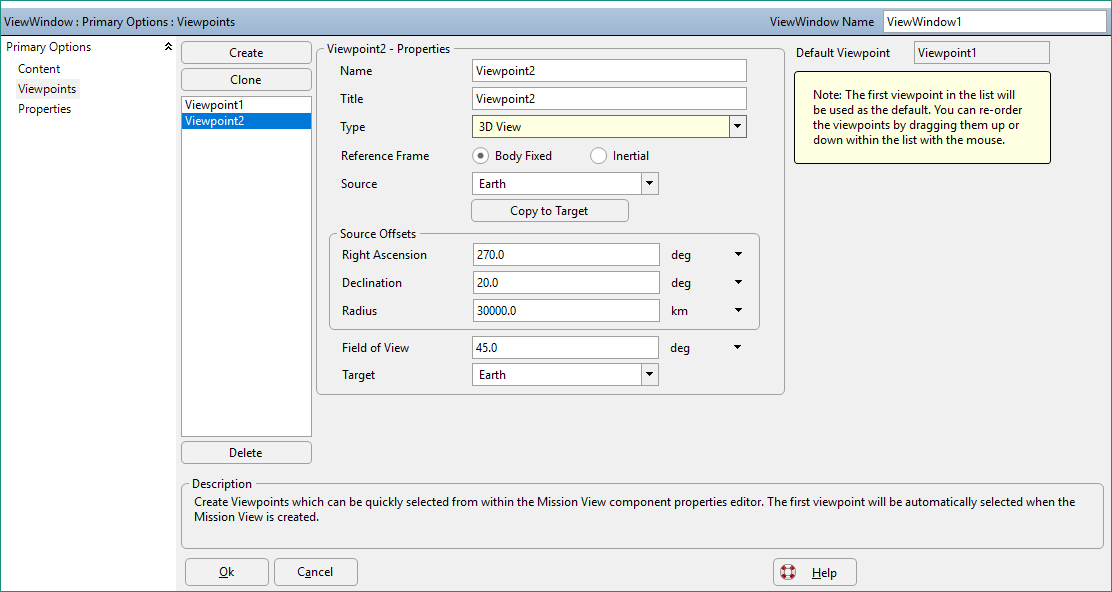Click inside the Declination value field

(565, 282)
